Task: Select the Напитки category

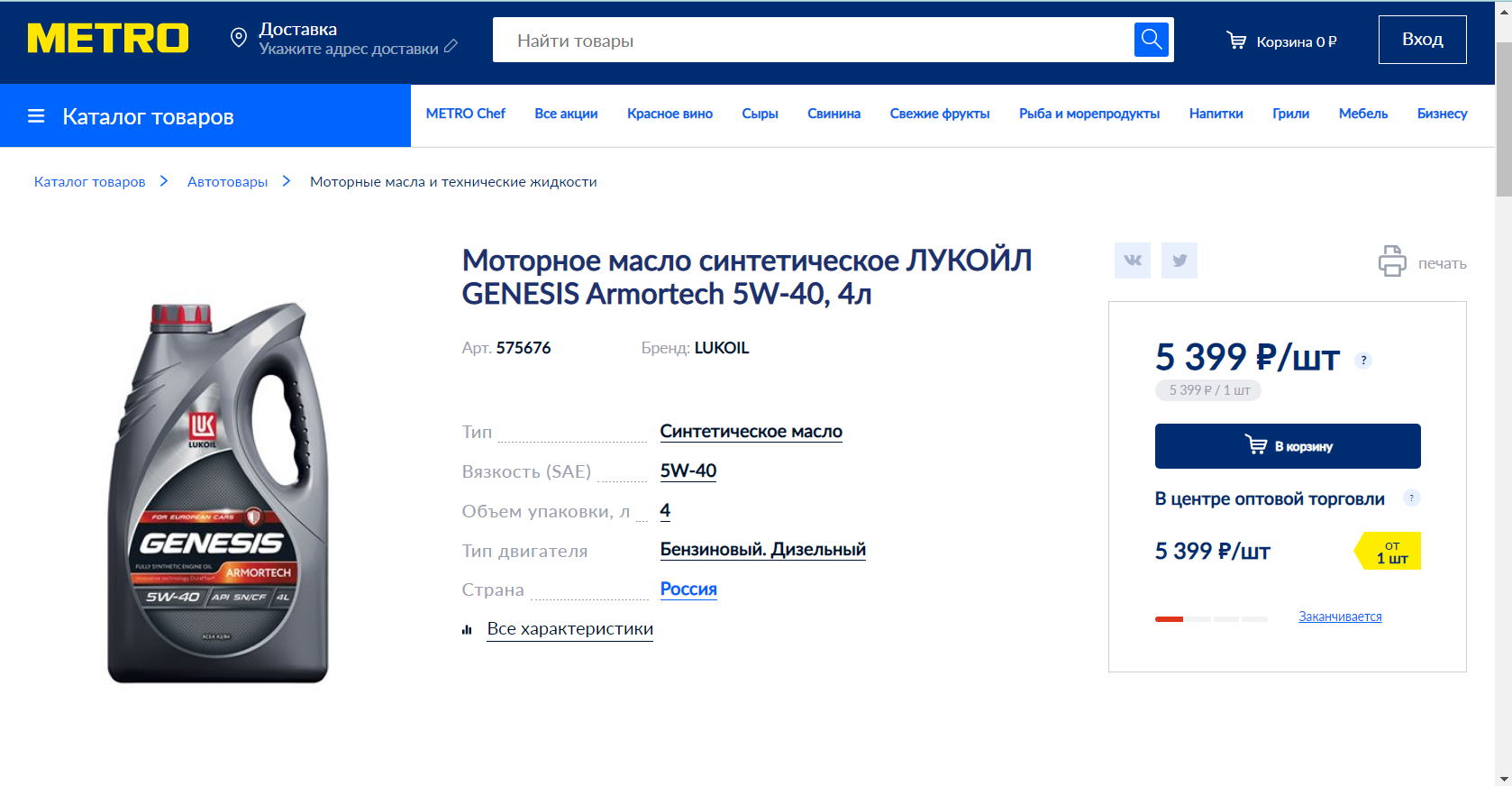Action: [1216, 114]
